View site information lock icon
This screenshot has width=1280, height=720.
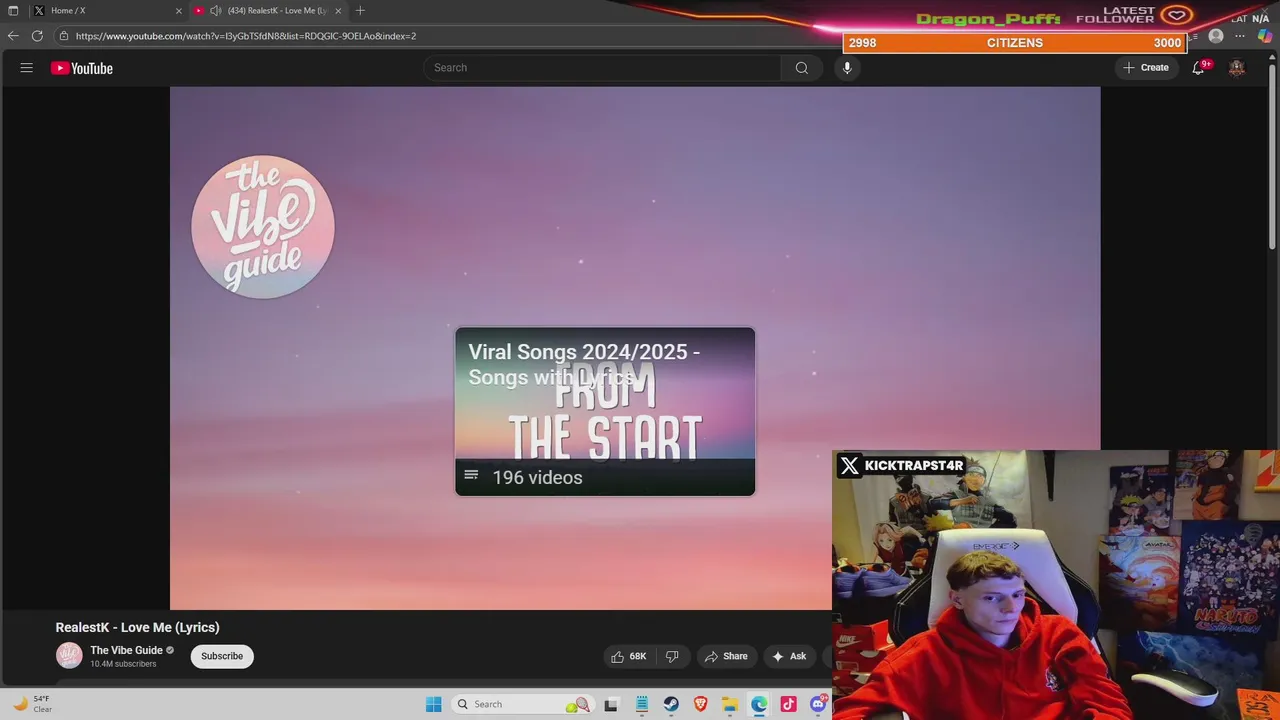64,36
